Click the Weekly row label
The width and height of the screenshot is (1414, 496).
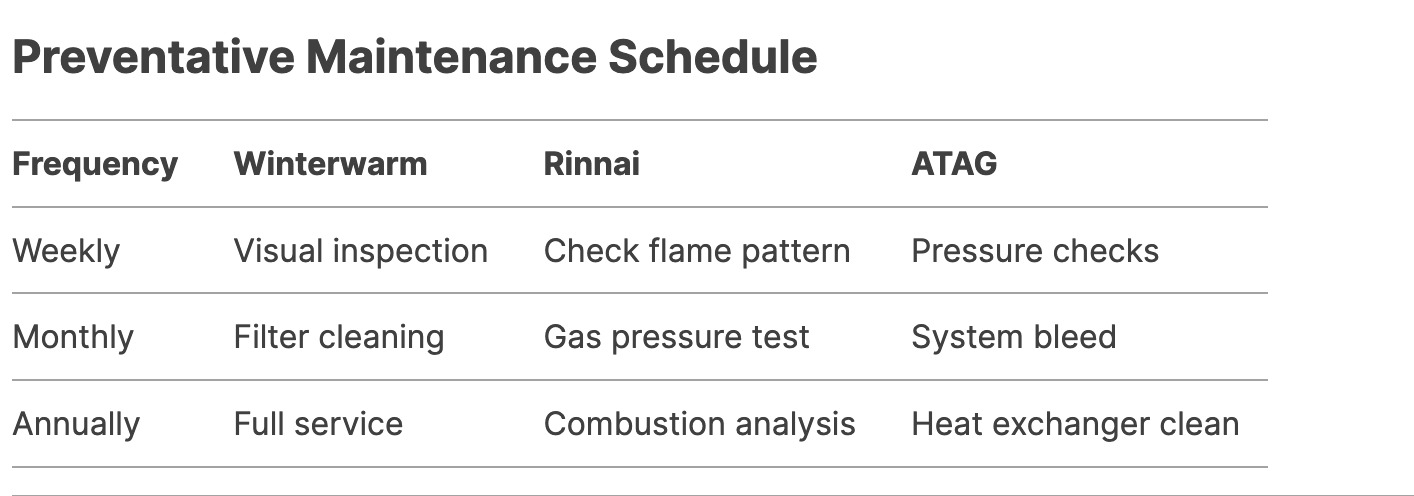[x=66, y=251]
